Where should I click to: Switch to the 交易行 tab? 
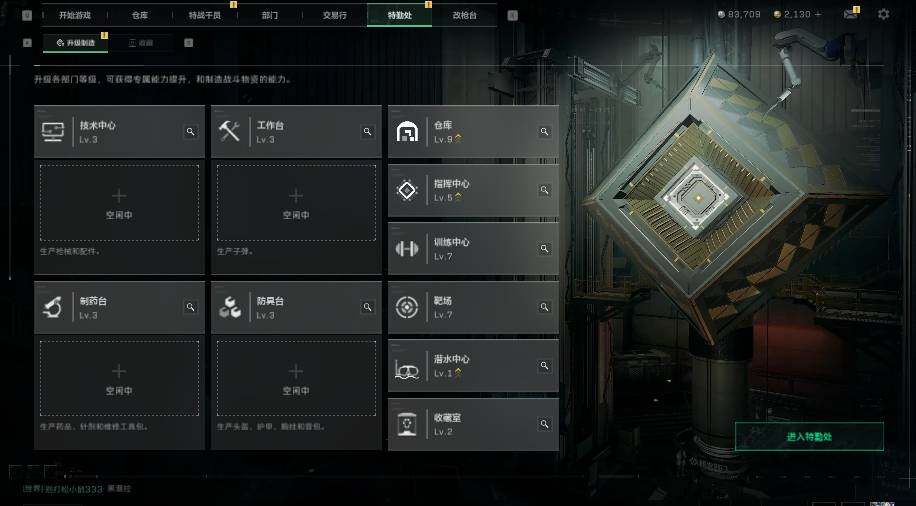[x=335, y=15]
